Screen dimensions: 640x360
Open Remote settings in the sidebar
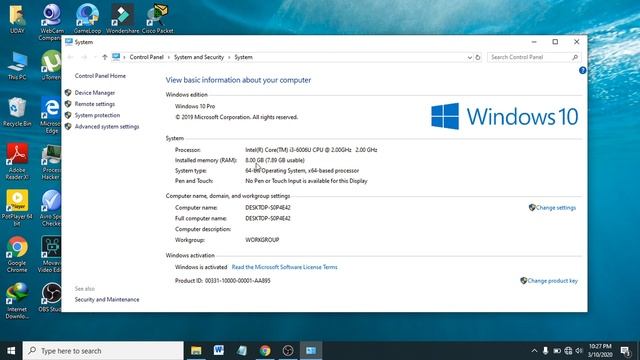coord(95,104)
